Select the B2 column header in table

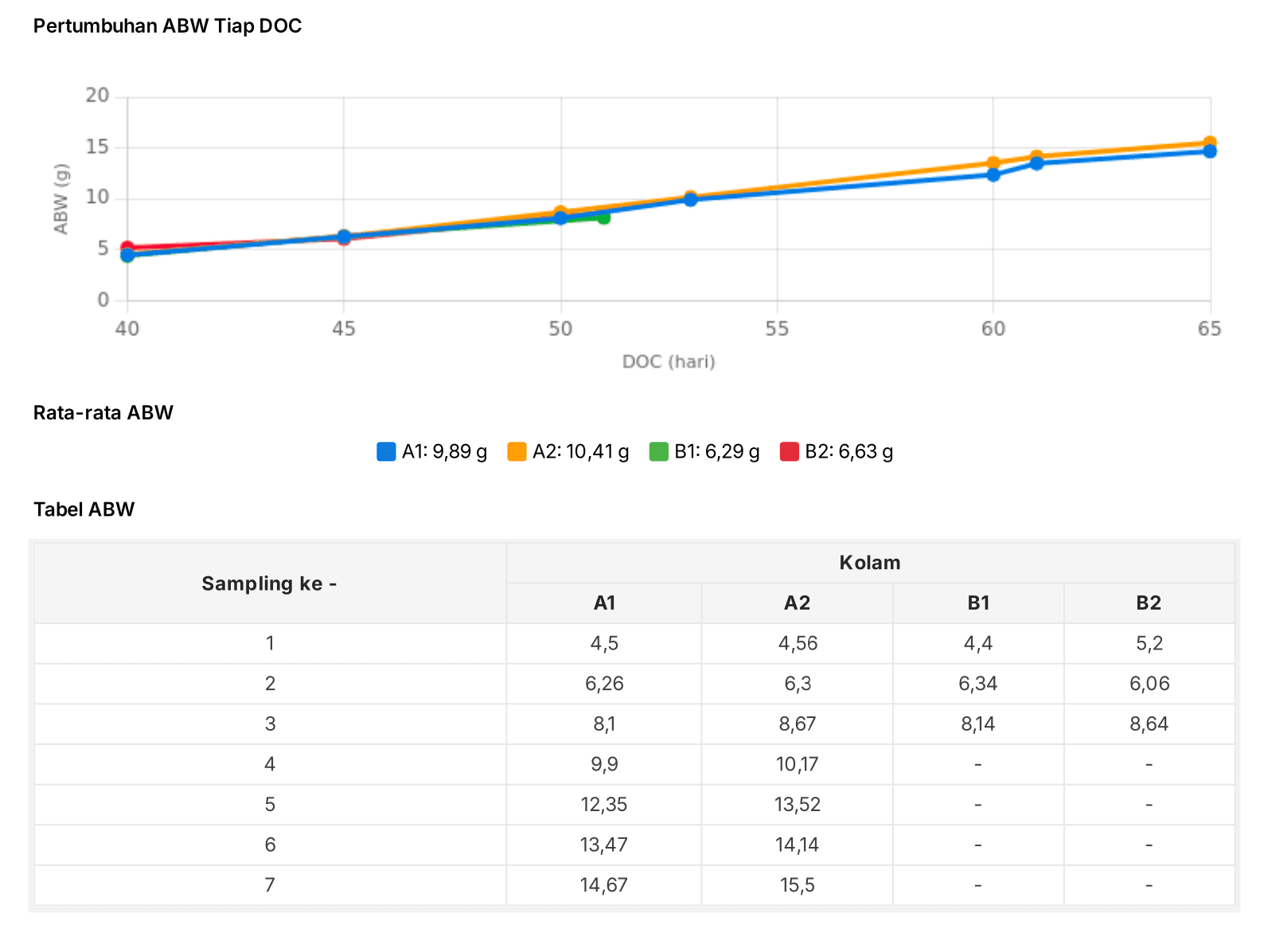[x=1149, y=603]
